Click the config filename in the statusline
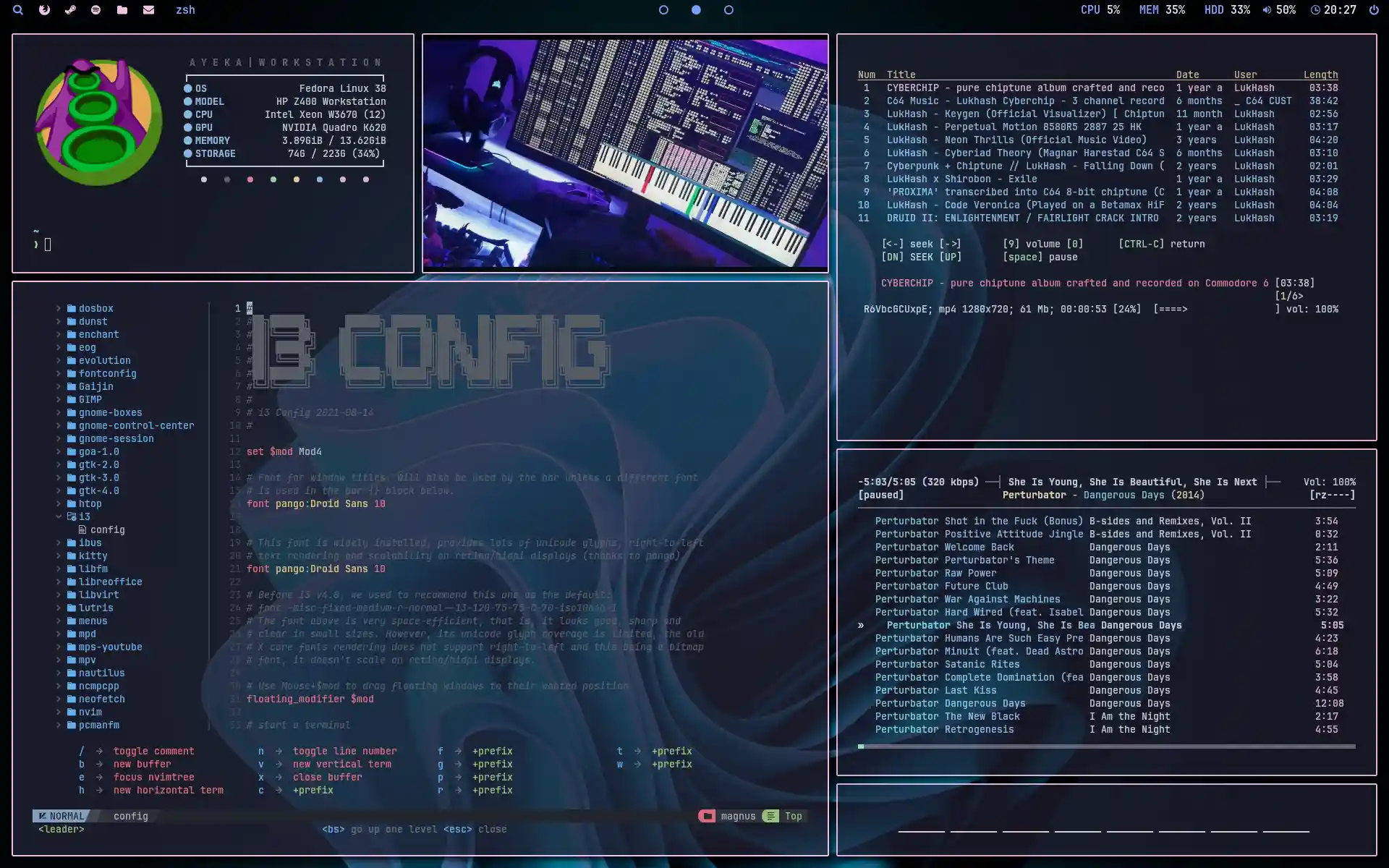 pyautogui.click(x=130, y=816)
